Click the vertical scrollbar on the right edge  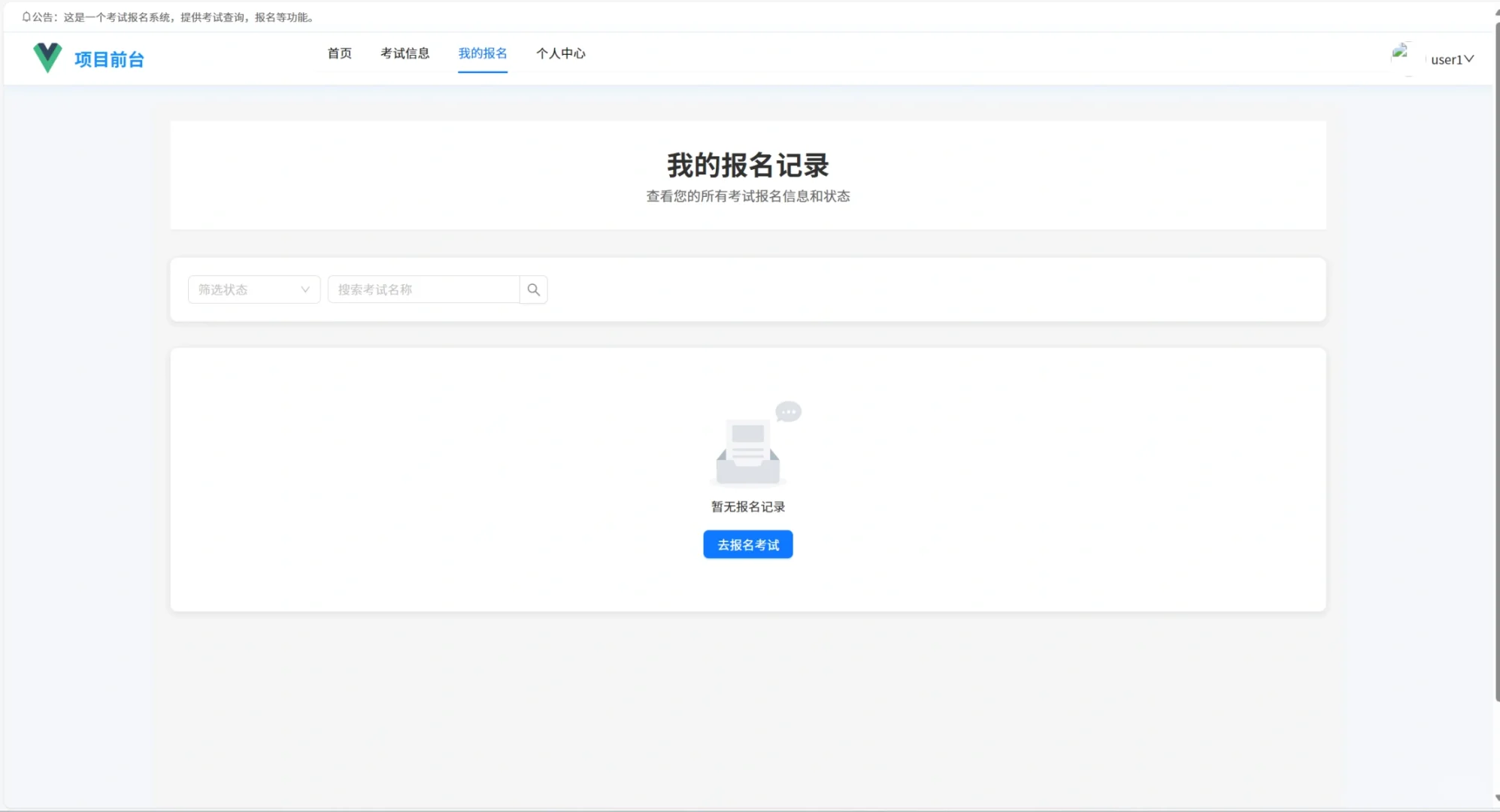point(1494,406)
